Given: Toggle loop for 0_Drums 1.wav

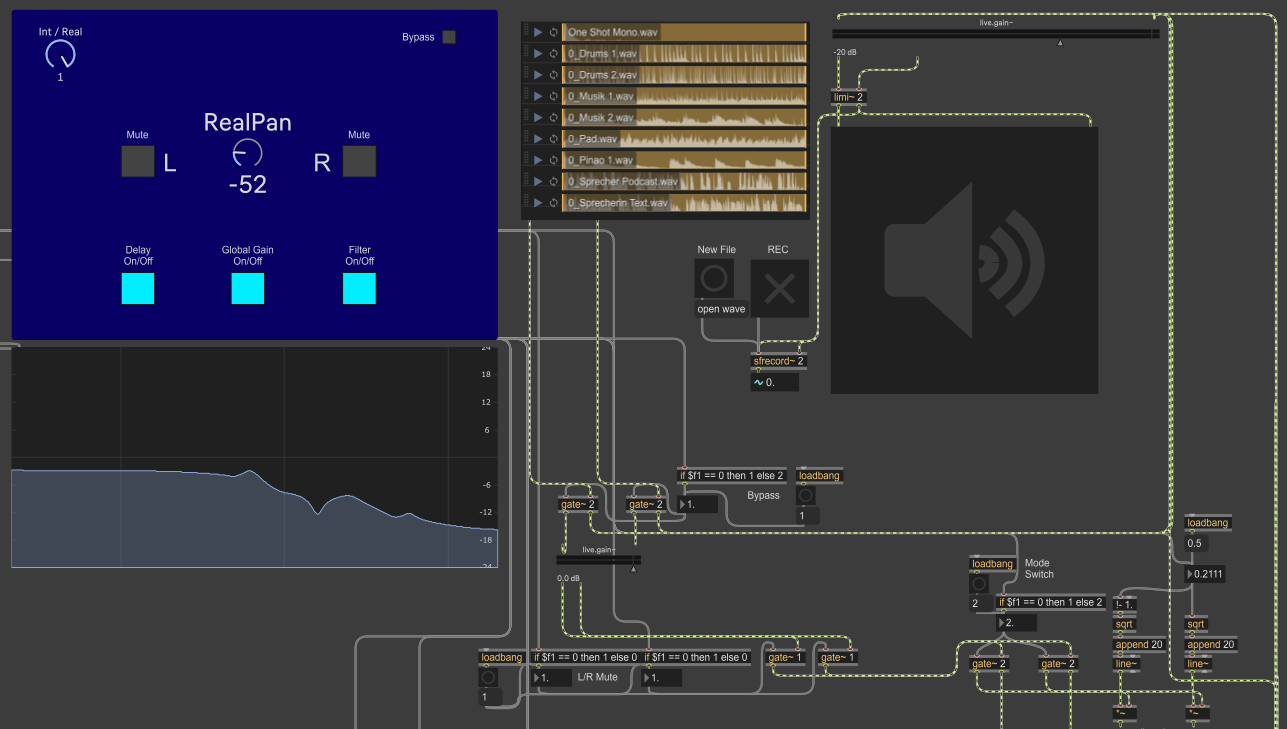Looking at the screenshot, I should coord(553,54).
